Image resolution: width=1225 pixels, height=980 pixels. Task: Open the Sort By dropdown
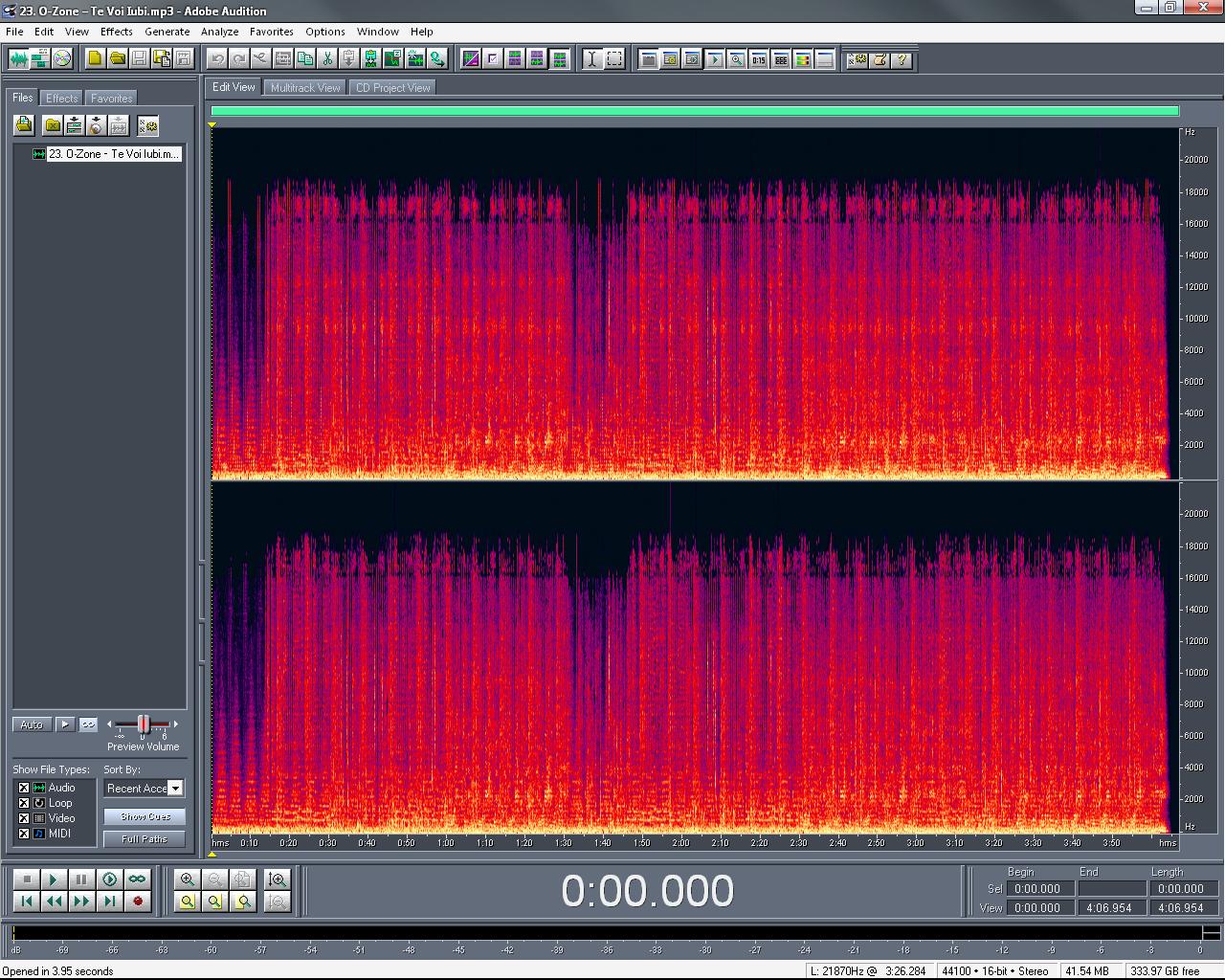tap(144, 788)
